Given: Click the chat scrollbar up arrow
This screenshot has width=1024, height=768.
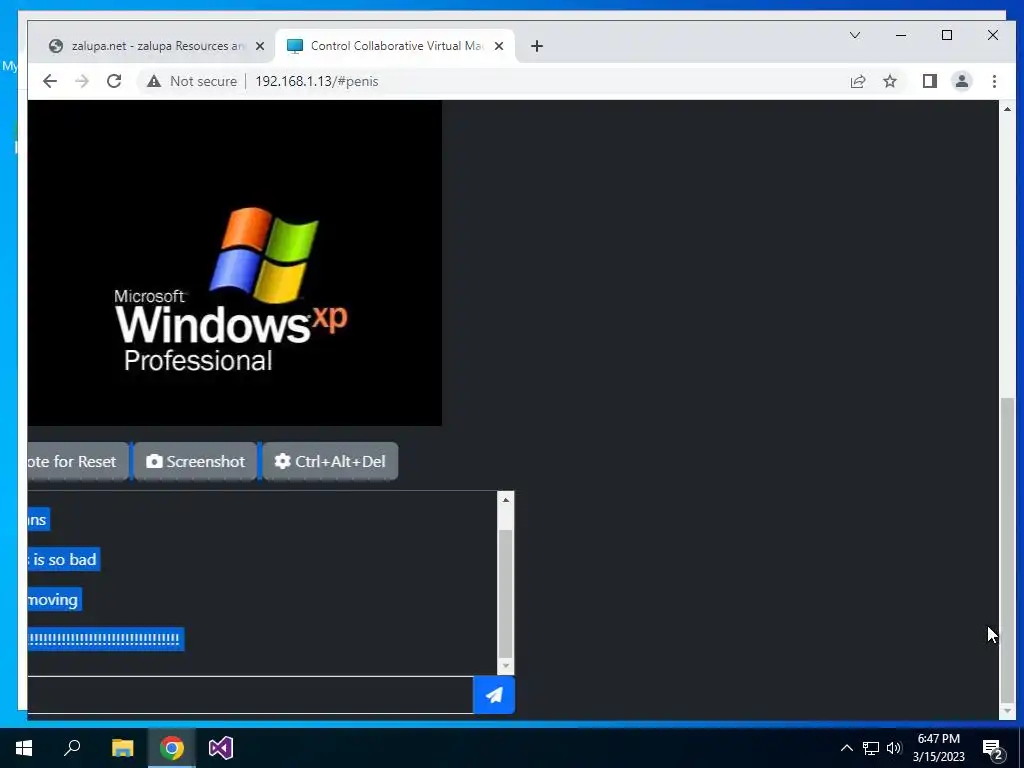Looking at the screenshot, I should pyautogui.click(x=505, y=500).
